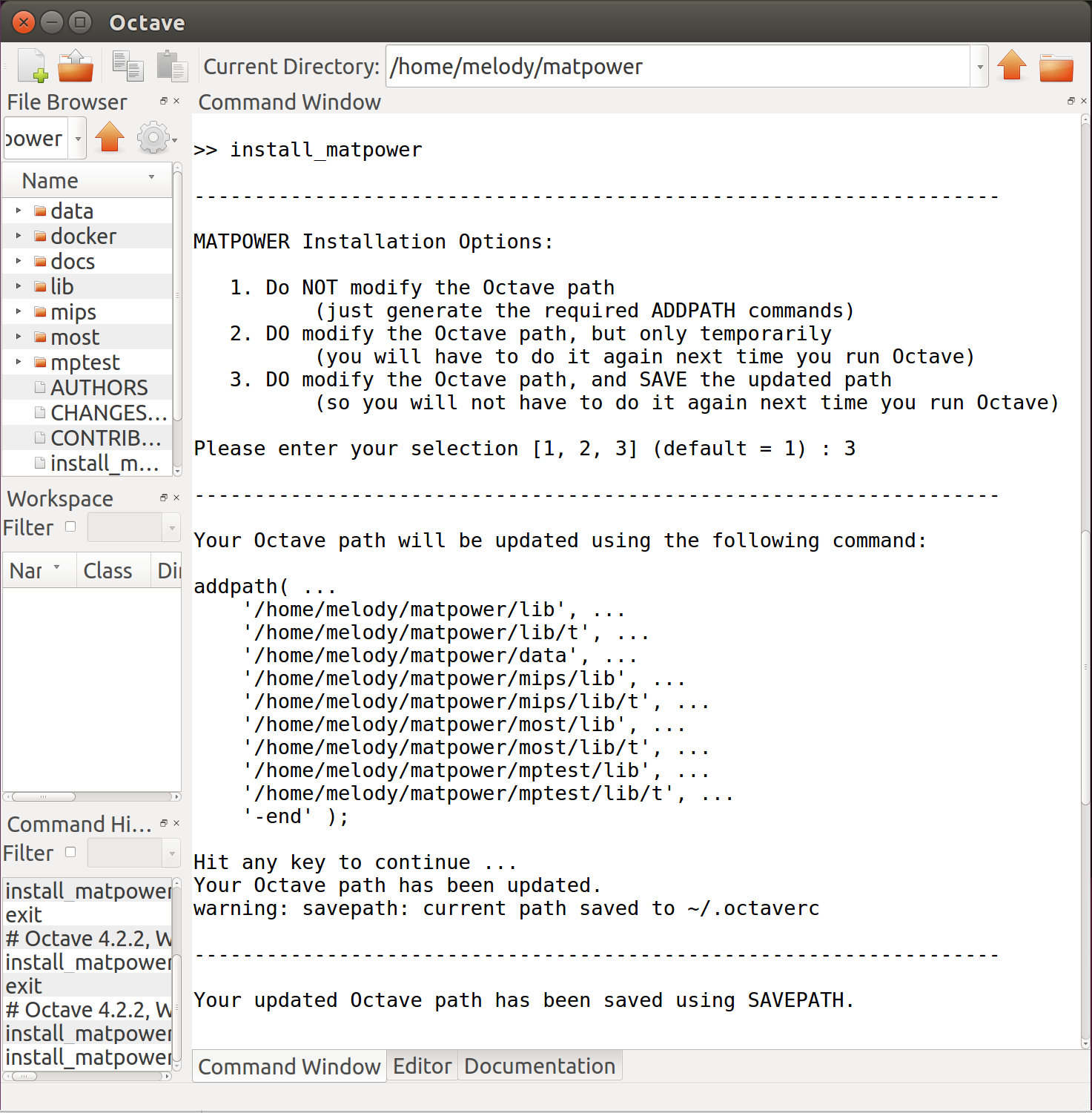Select the install_m... file icon
This screenshot has height=1113, width=1092.
[x=40, y=463]
